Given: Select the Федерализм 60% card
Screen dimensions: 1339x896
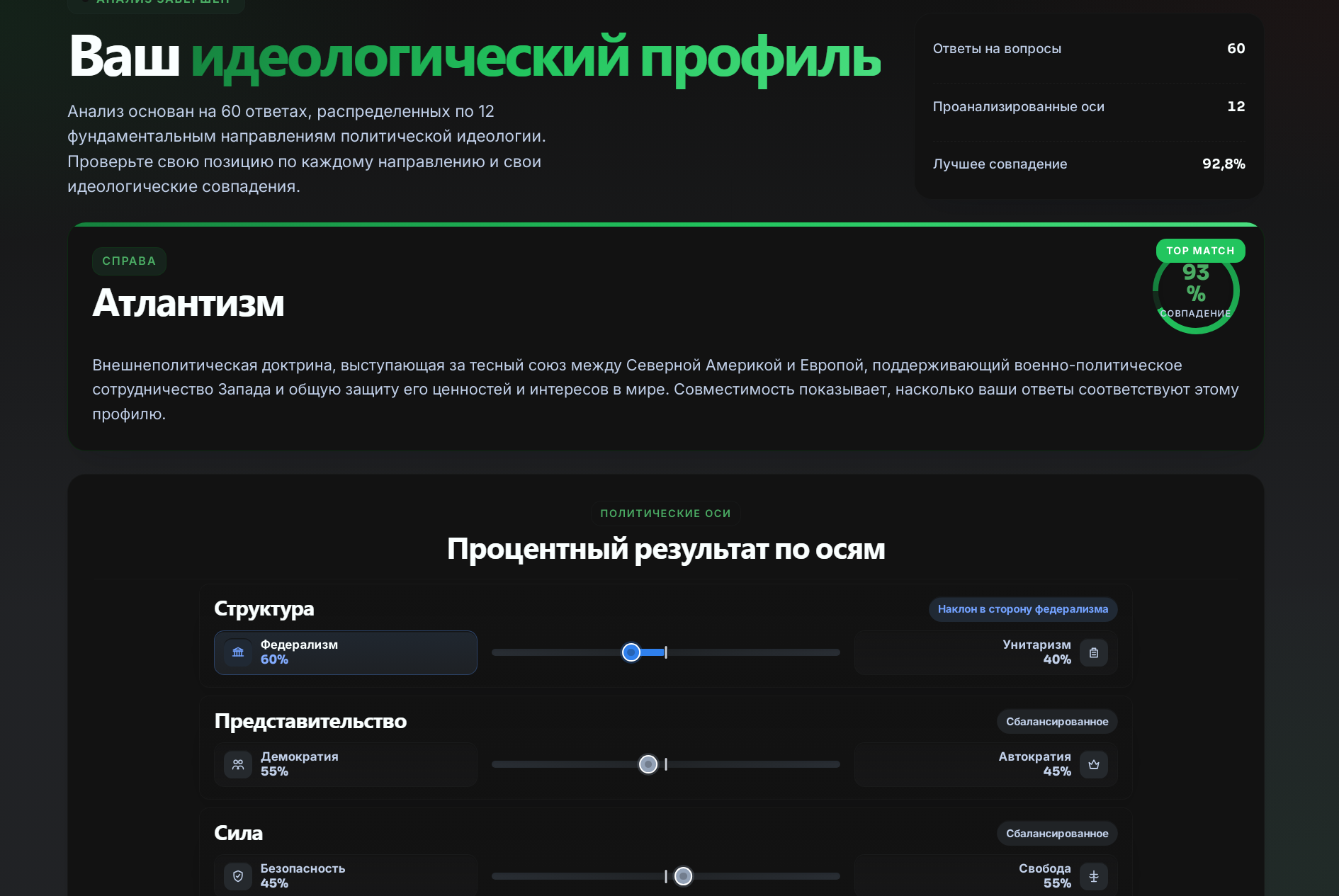Looking at the screenshot, I should click(346, 652).
